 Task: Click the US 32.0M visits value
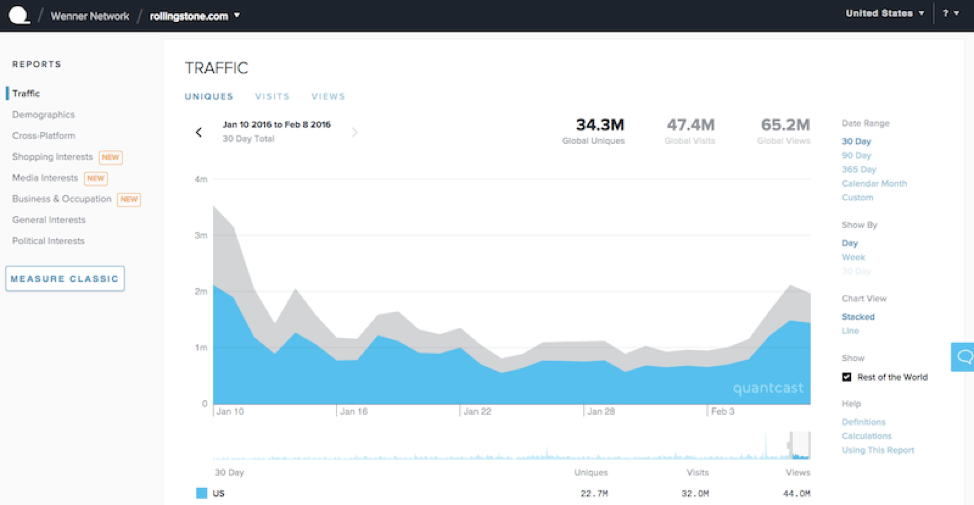tap(695, 493)
